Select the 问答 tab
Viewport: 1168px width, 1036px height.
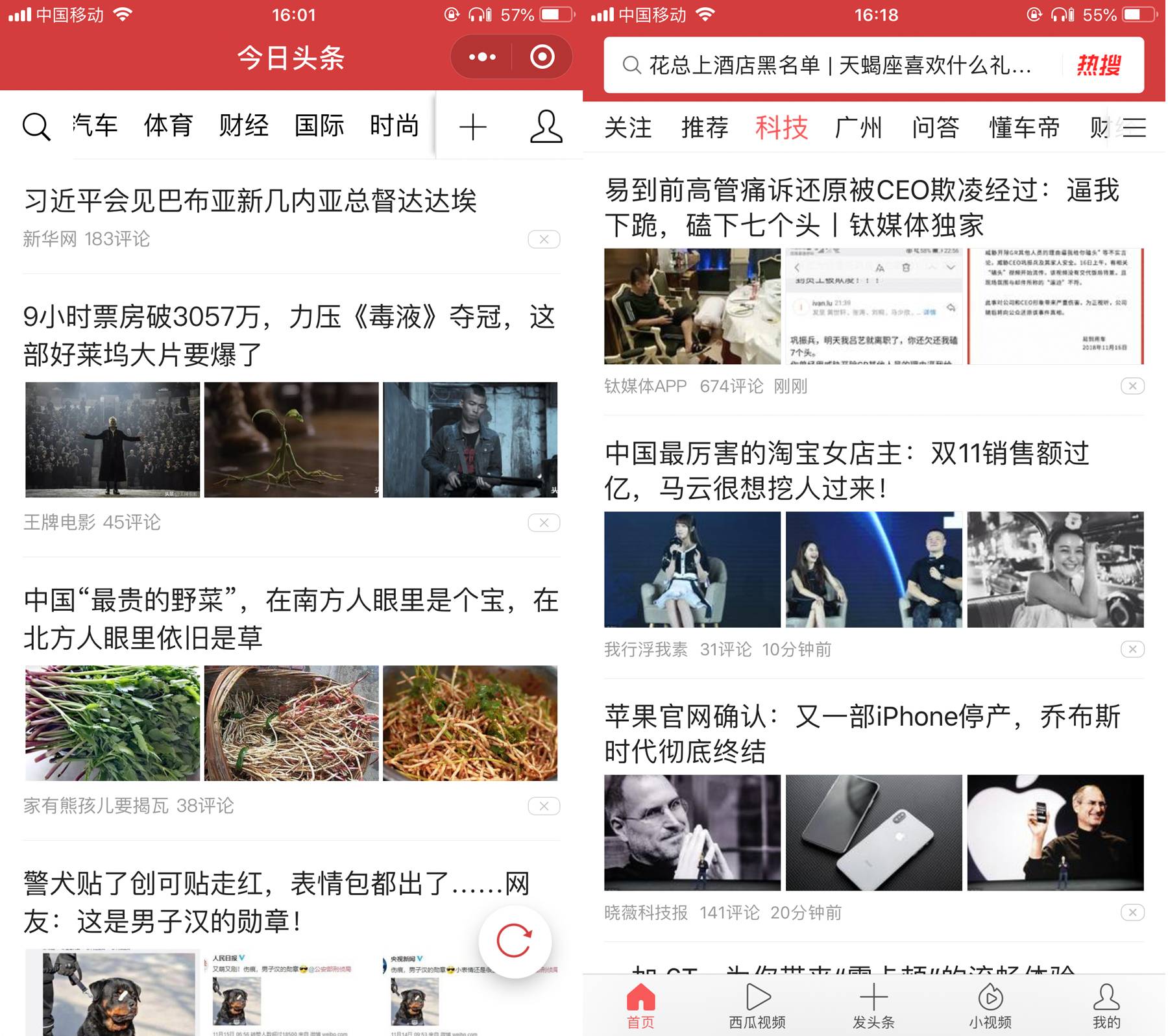click(936, 128)
